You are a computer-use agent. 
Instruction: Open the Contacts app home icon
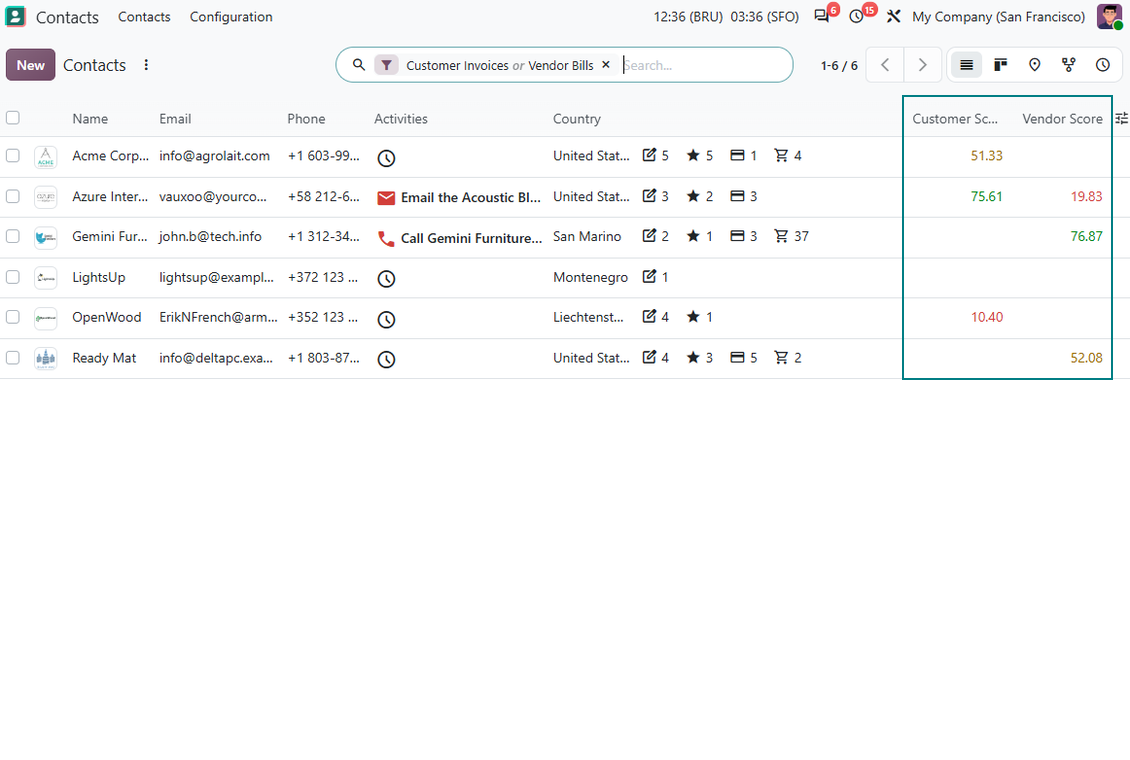[15, 17]
